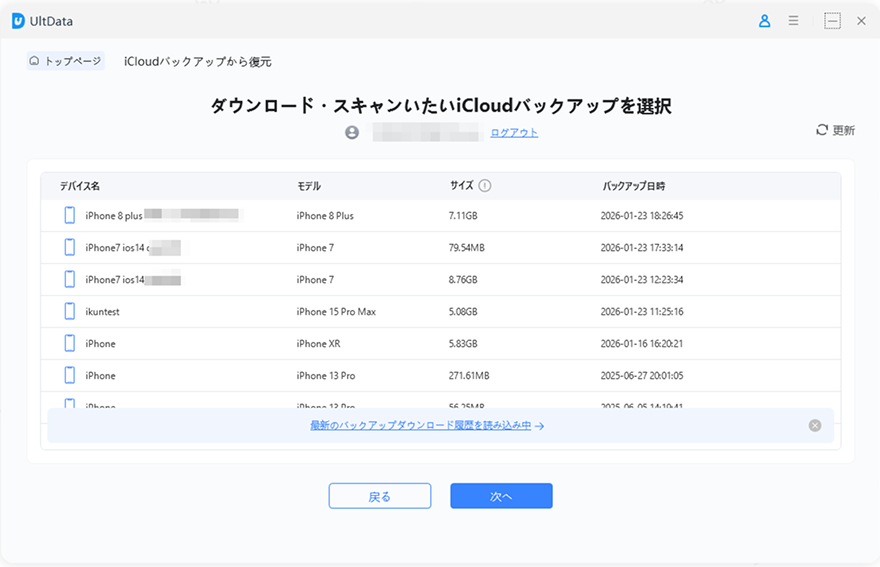Click the 8.76GB size cell

coord(463,280)
